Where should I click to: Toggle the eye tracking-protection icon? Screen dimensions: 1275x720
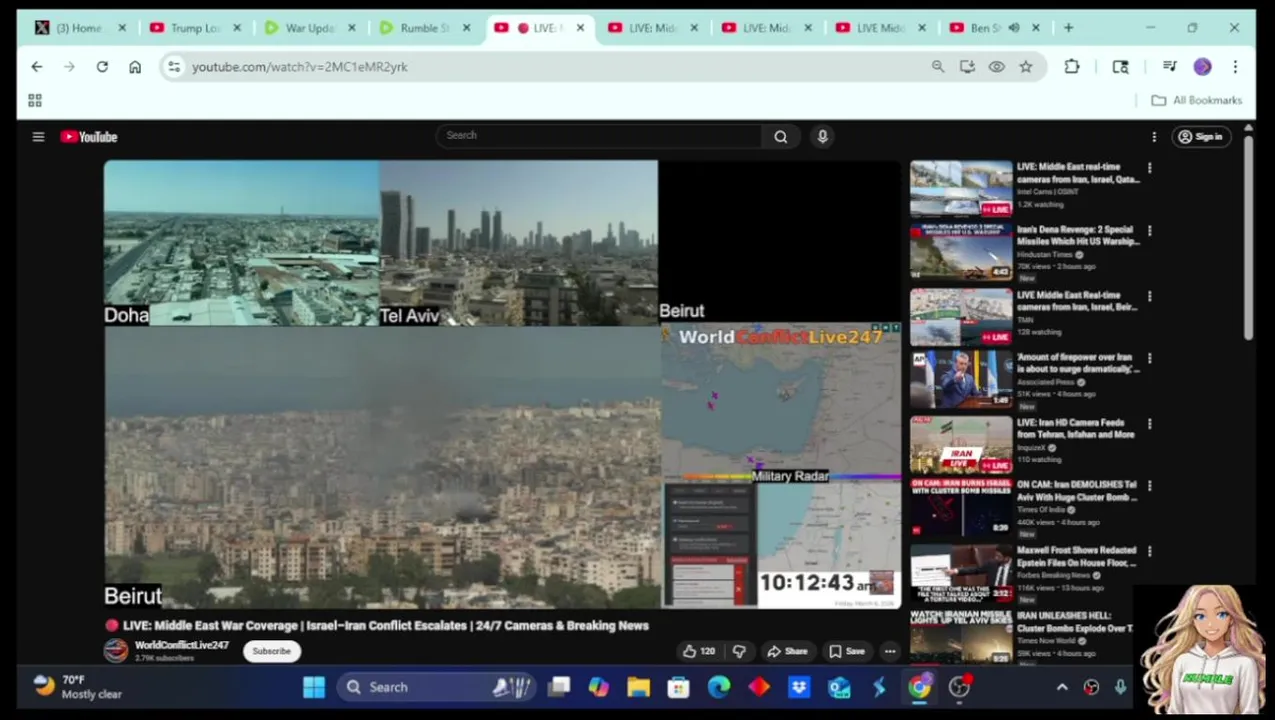point(997,67)
